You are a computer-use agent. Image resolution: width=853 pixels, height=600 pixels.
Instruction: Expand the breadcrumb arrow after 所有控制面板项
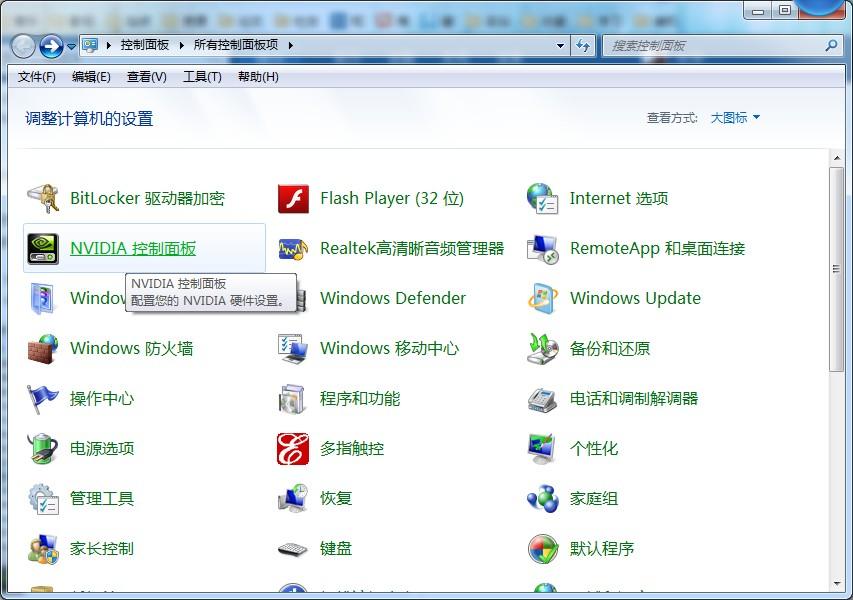click(x=291, y=46)
